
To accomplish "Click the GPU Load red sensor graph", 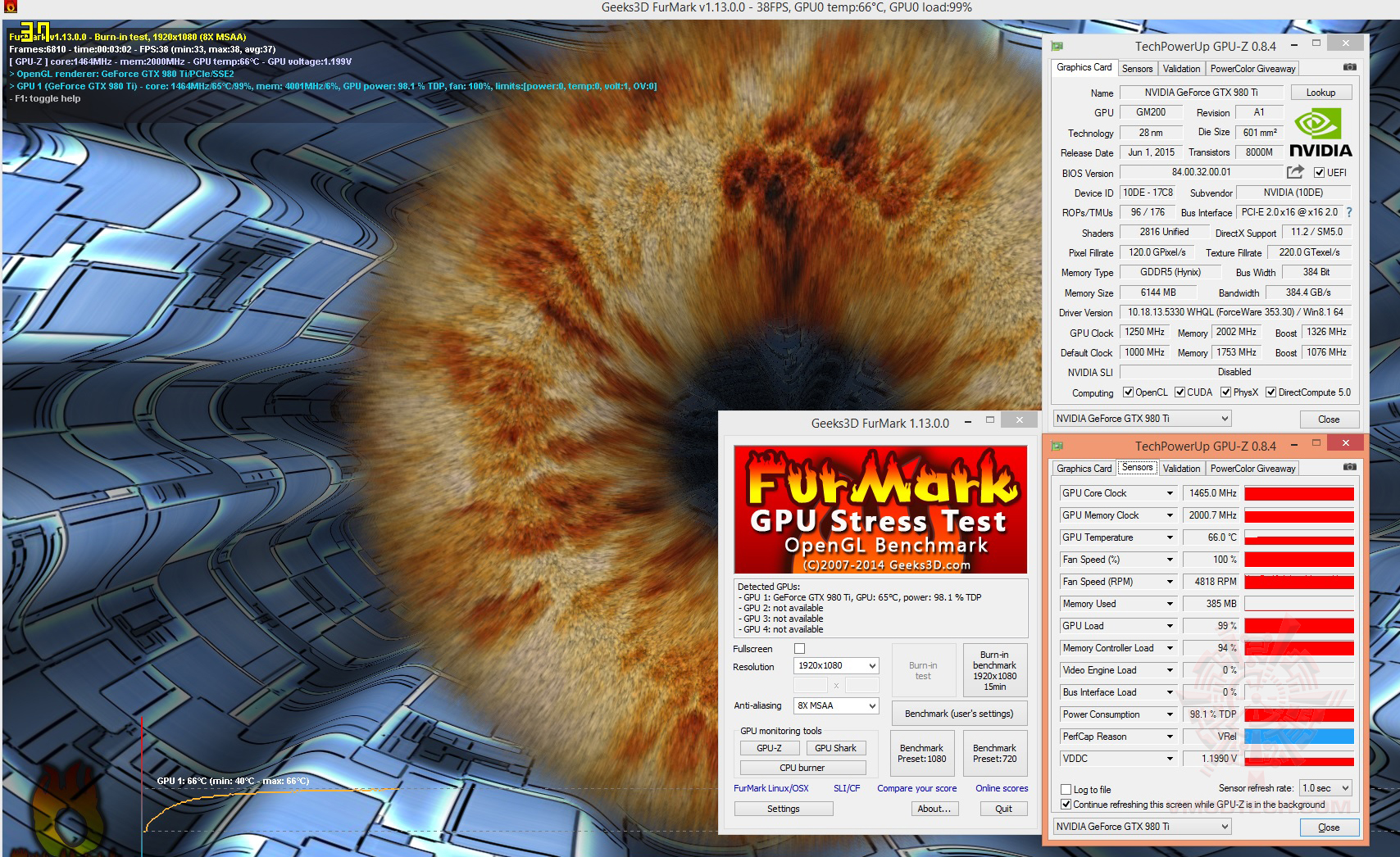I will click(1299, 626).
